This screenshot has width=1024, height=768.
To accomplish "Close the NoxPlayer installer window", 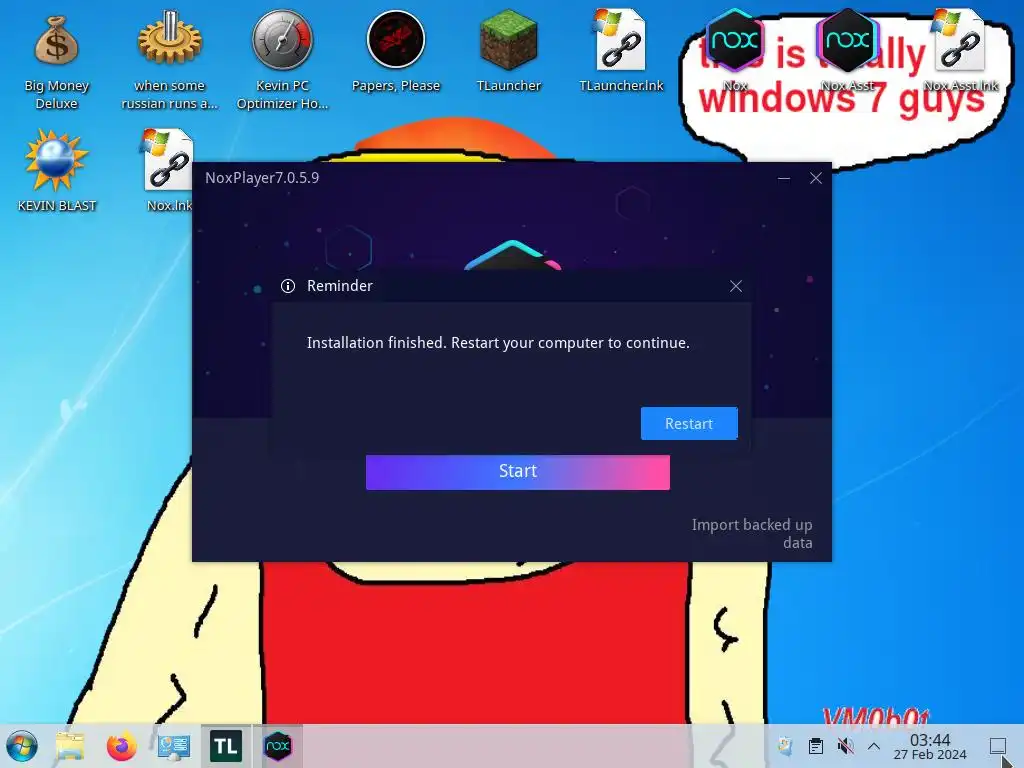I will pyautogui.click(x=816, y=178).
